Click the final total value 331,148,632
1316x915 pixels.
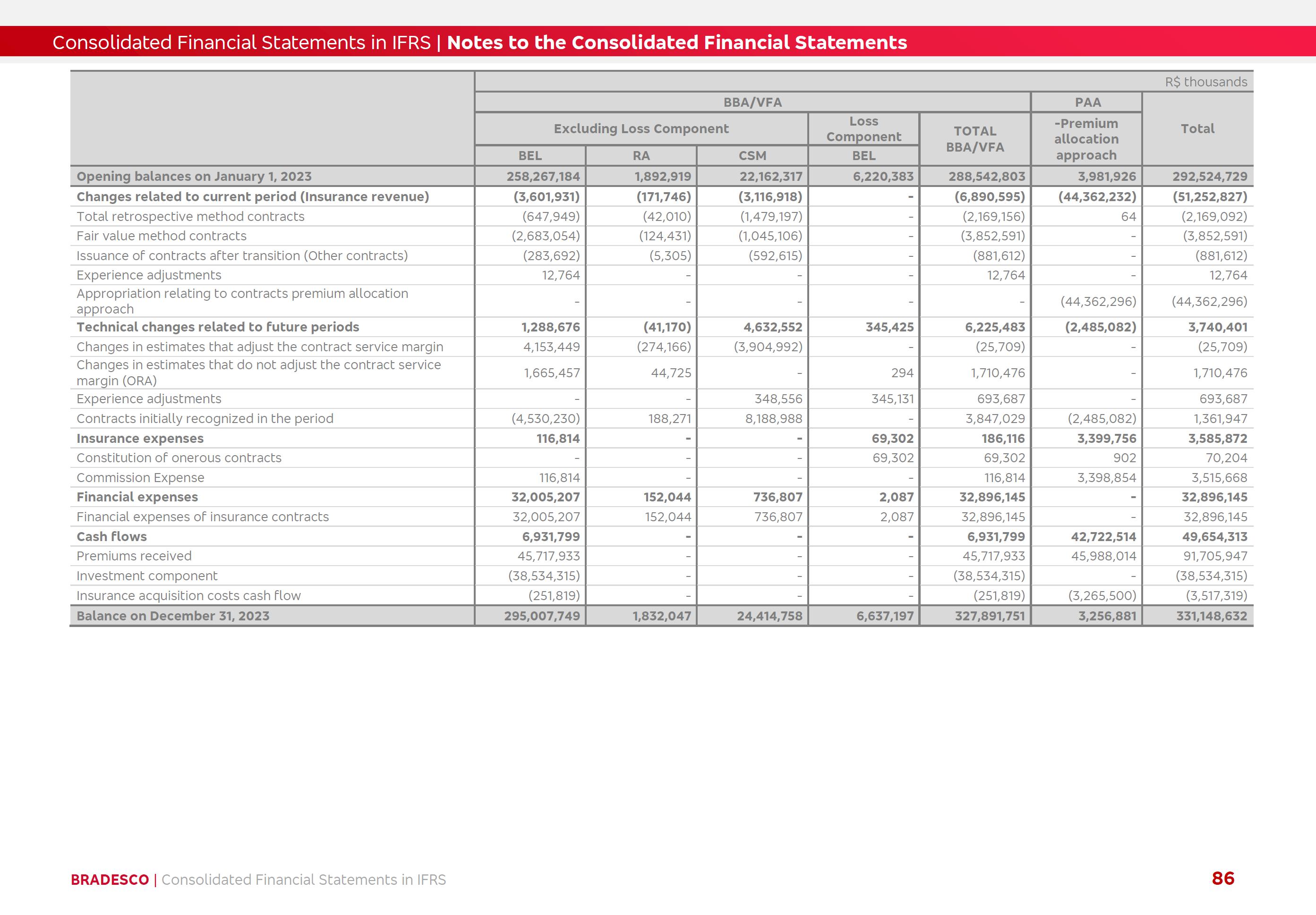pos(1211,616)
